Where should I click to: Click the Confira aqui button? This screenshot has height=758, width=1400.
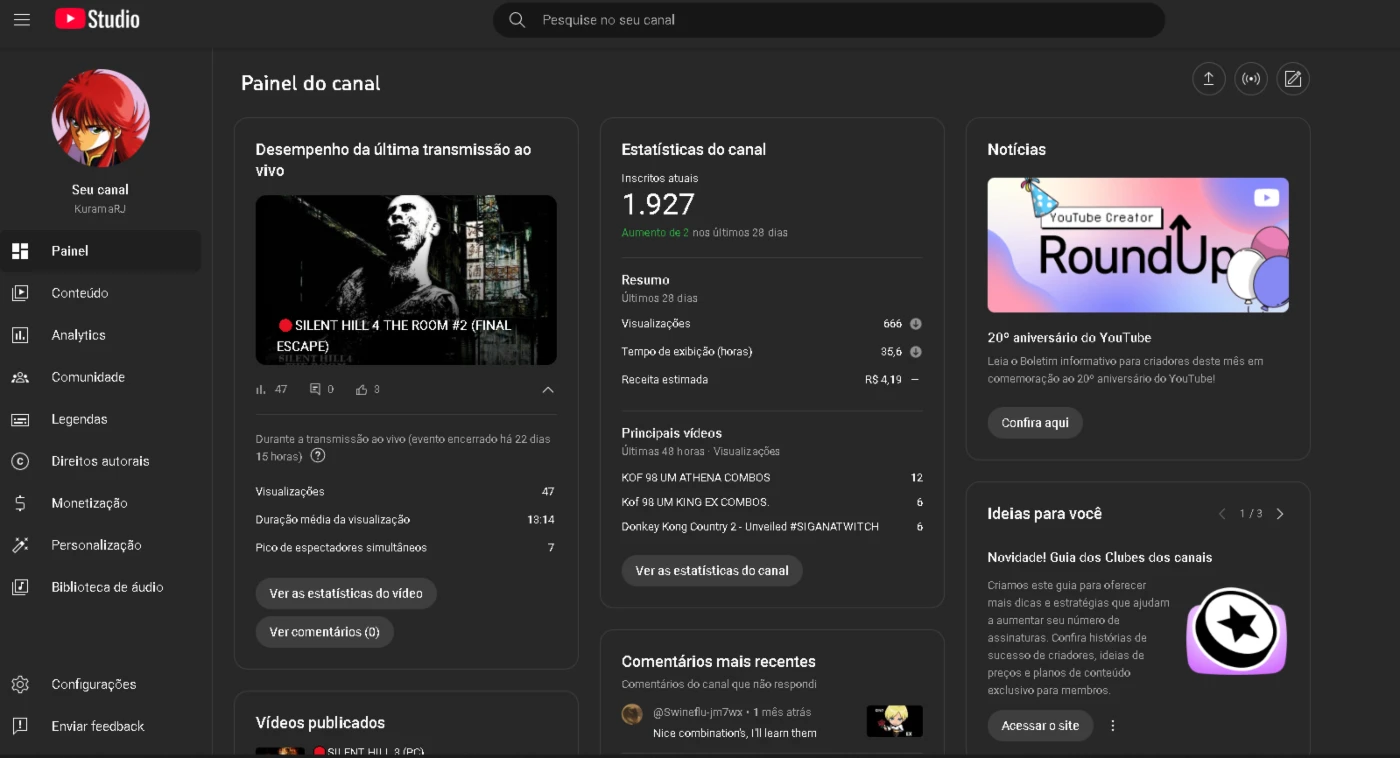1035,423
